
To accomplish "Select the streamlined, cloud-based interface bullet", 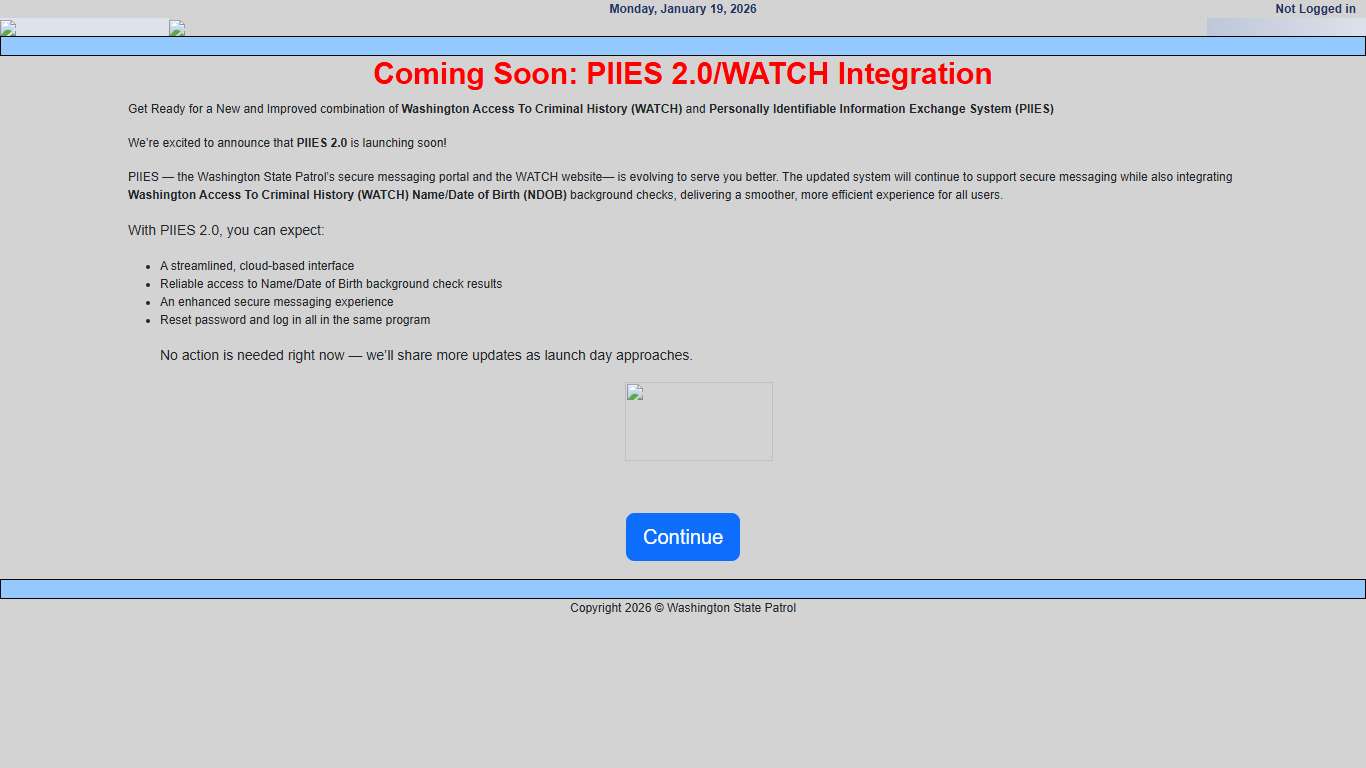I will (x=256, y=266).
